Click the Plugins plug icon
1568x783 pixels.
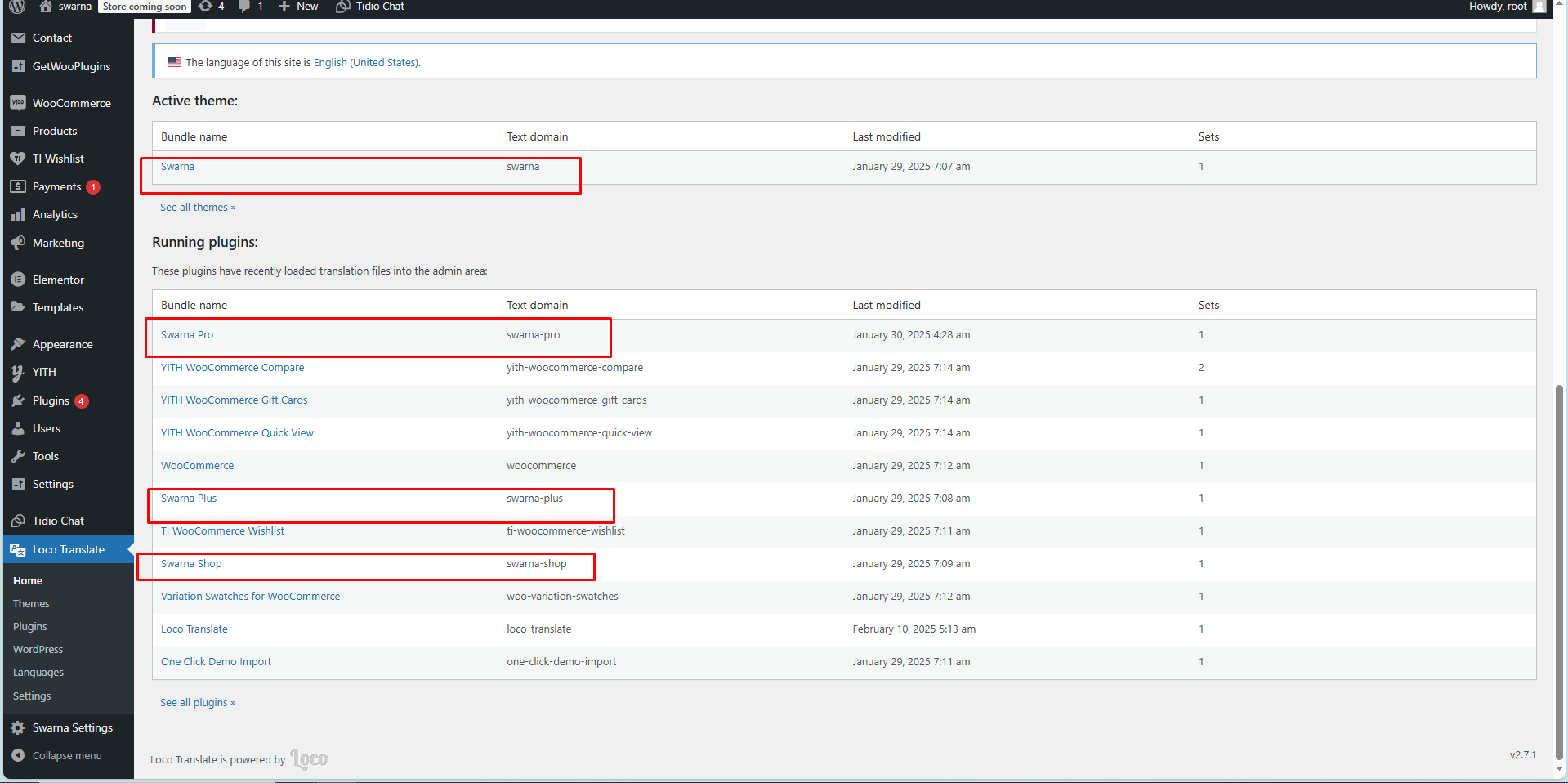click(x=18, y=400)
